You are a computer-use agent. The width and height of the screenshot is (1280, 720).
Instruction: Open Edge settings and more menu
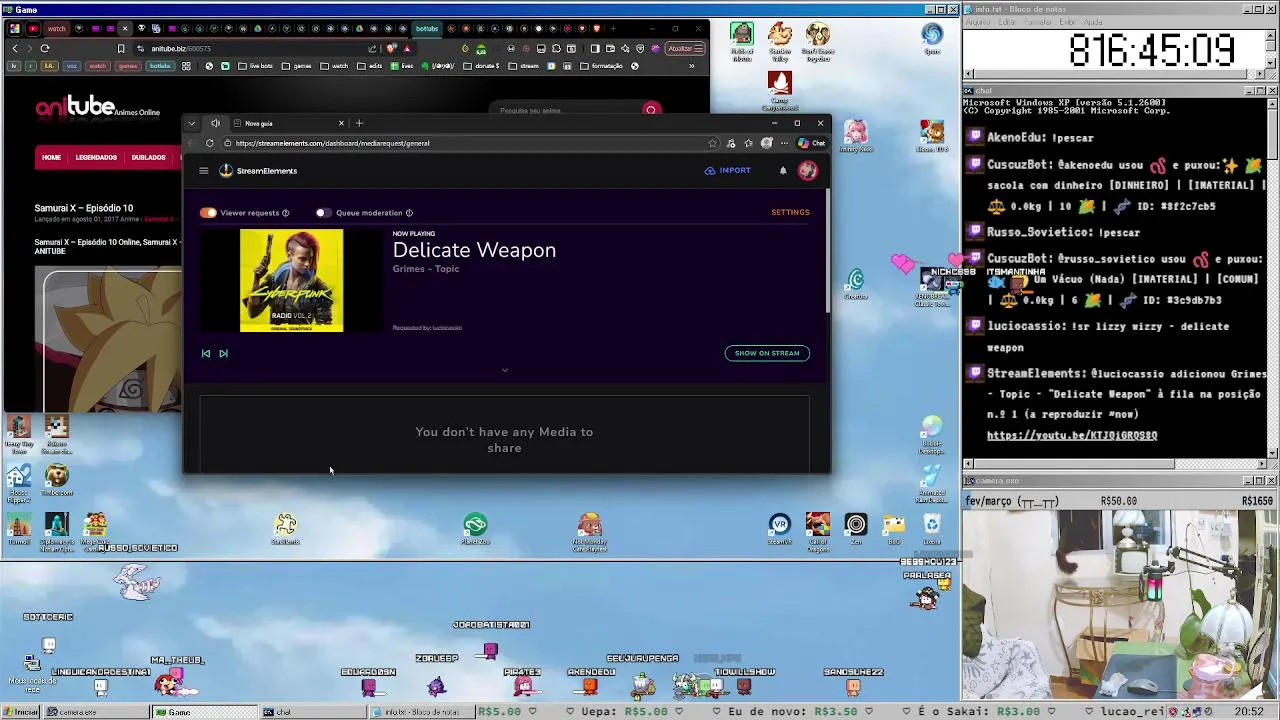[x=784, y=143]
